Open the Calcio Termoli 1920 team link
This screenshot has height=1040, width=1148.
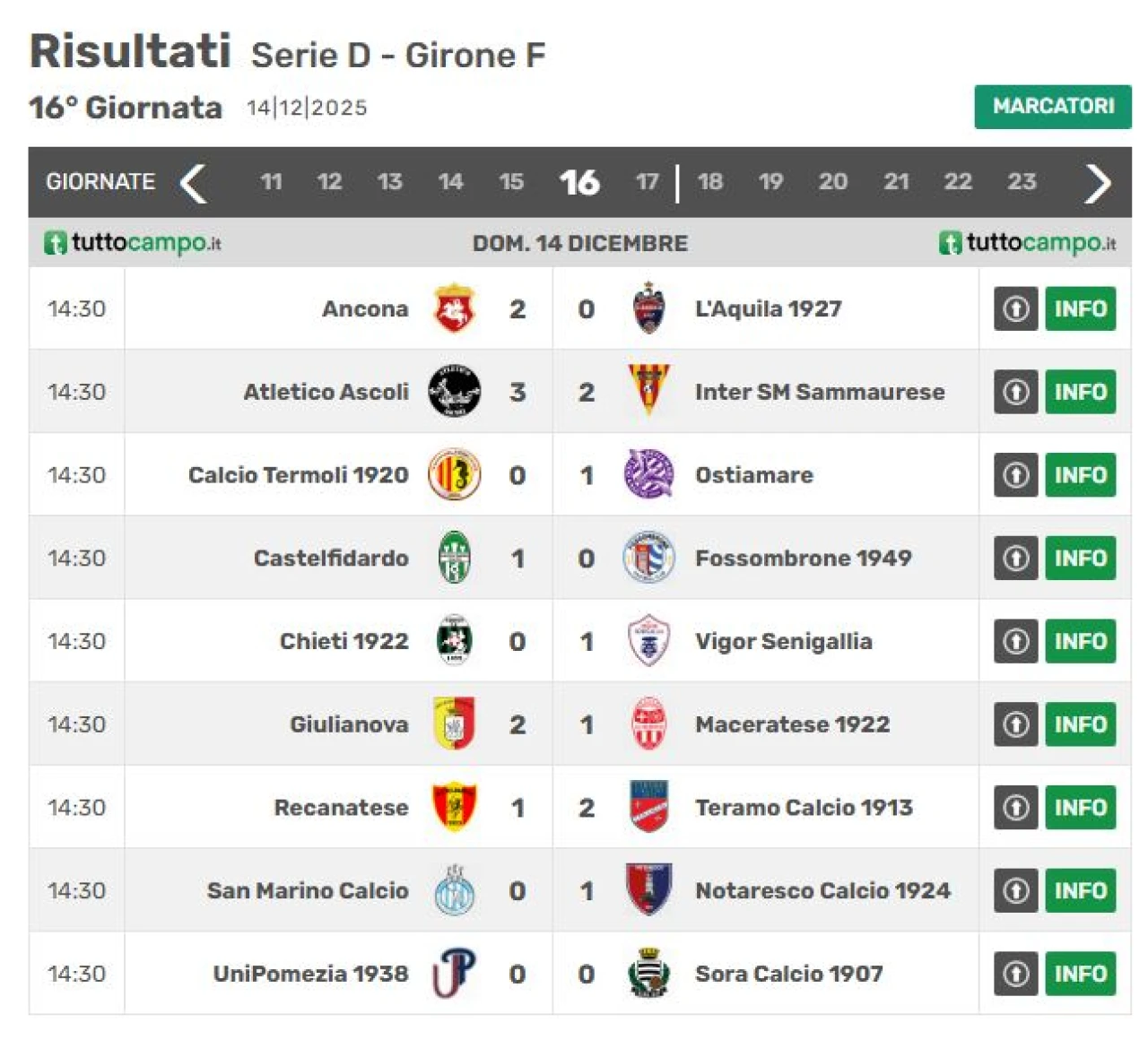point(298,474)
